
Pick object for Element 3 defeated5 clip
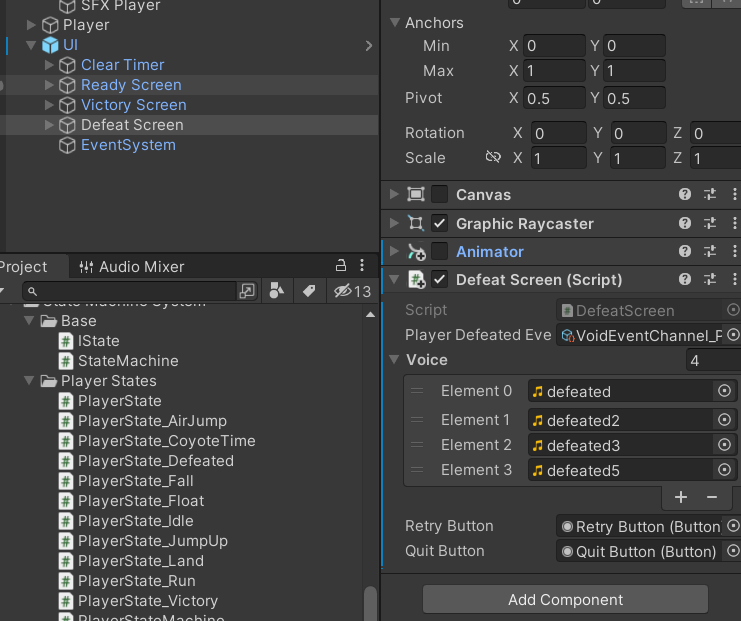(724, 470)
